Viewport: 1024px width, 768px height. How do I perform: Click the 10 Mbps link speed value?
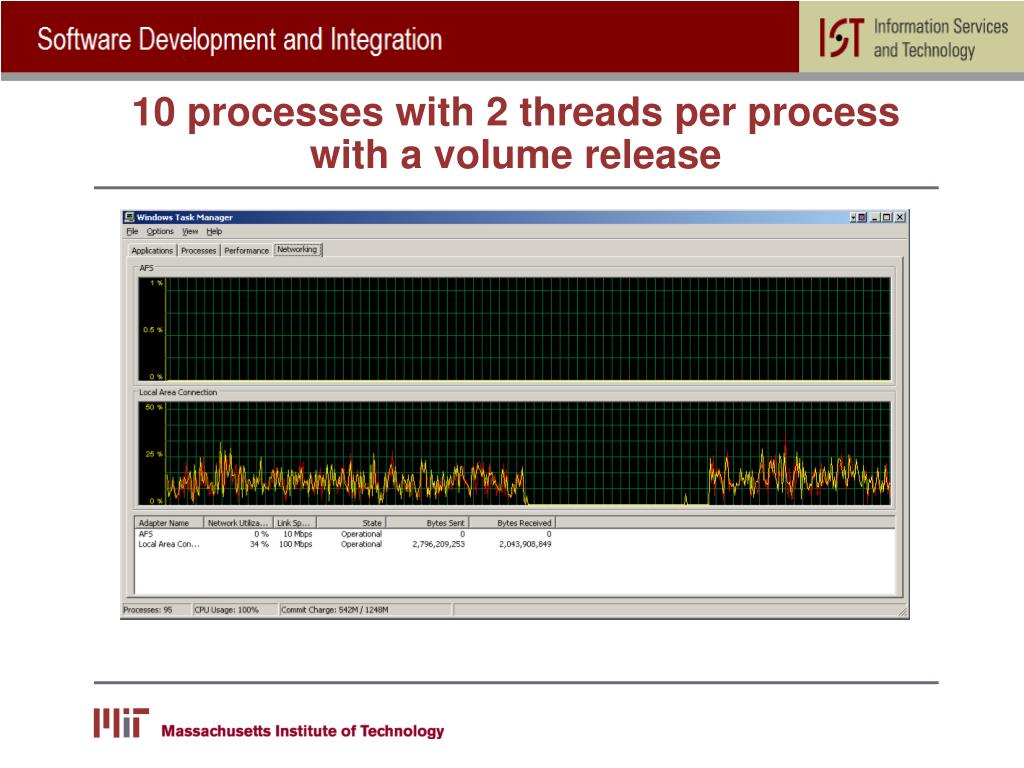tap(298, 534)
